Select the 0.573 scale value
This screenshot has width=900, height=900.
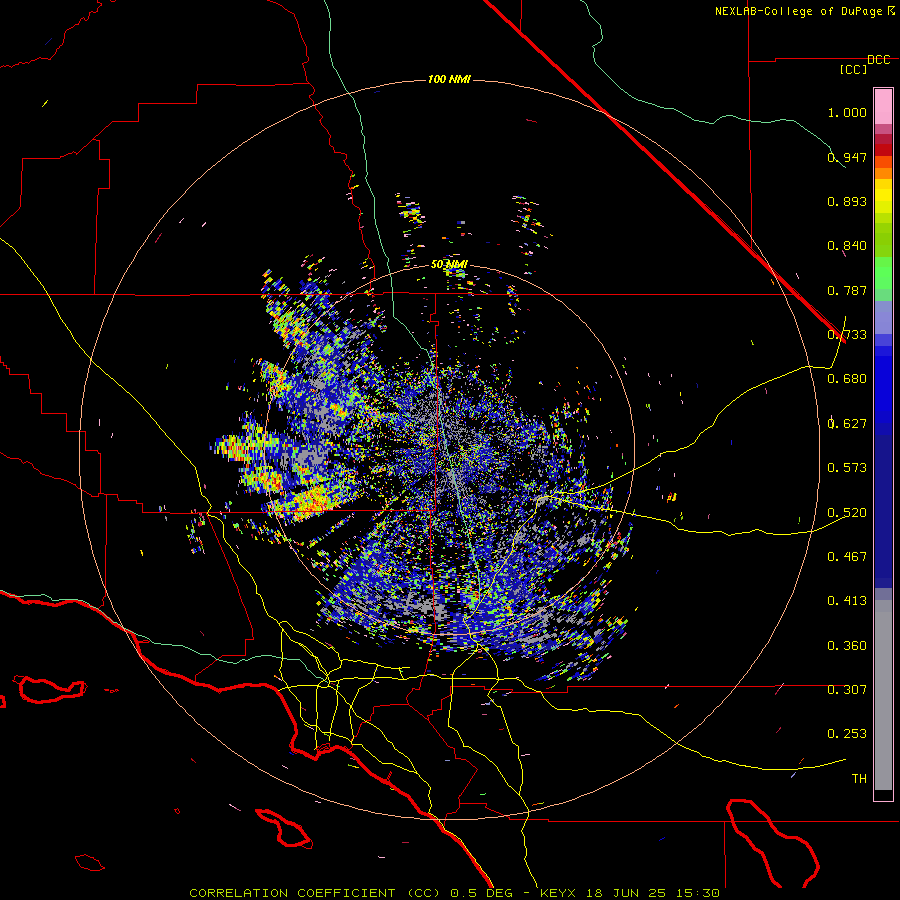(x=847, y=468)
